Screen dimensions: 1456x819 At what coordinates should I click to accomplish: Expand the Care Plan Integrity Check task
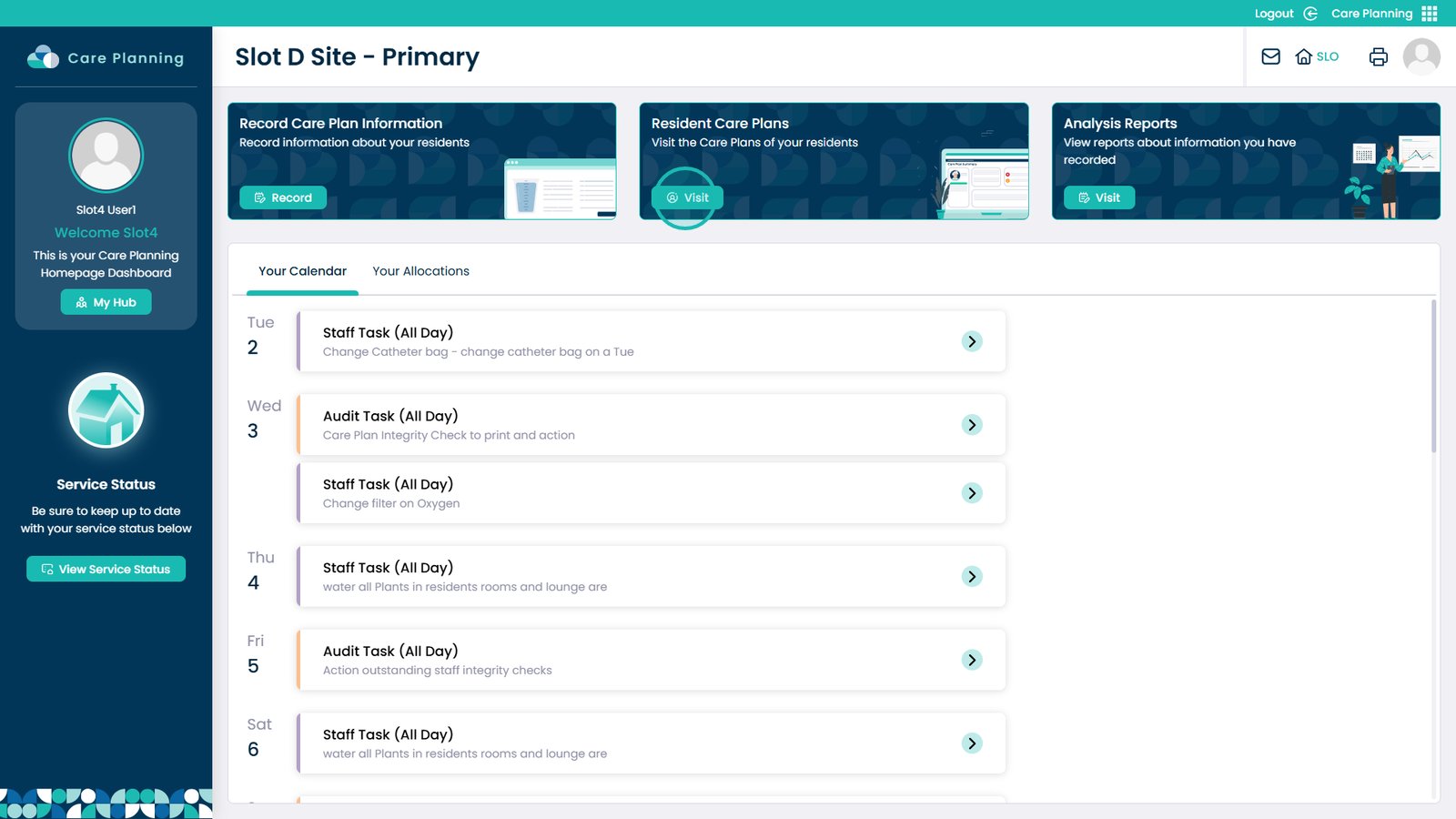972,425
